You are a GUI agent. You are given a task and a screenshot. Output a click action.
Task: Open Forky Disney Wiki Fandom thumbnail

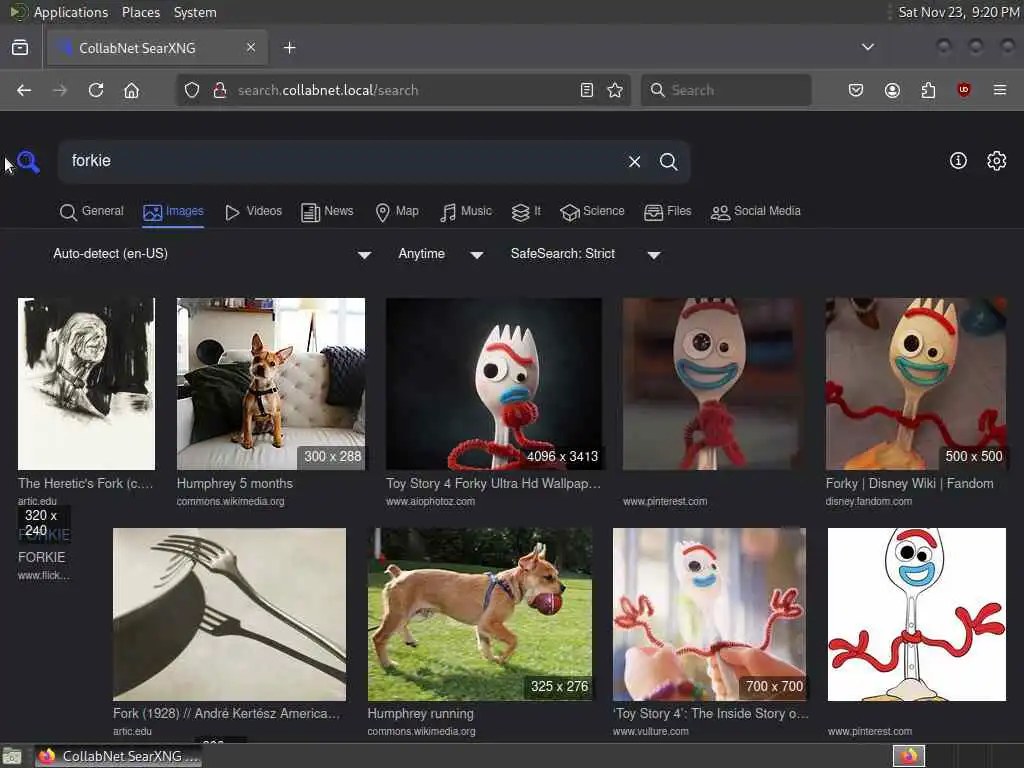[x=916, y=384]
